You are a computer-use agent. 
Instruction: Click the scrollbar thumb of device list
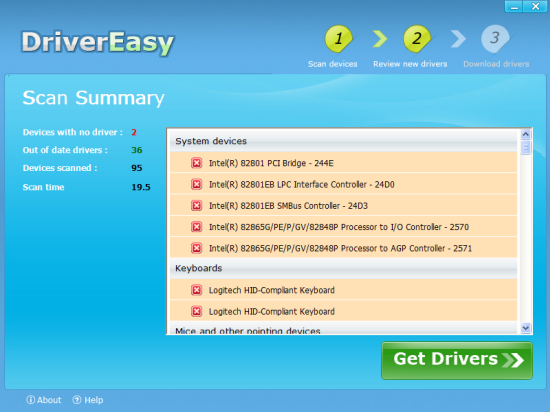(525, 147)
